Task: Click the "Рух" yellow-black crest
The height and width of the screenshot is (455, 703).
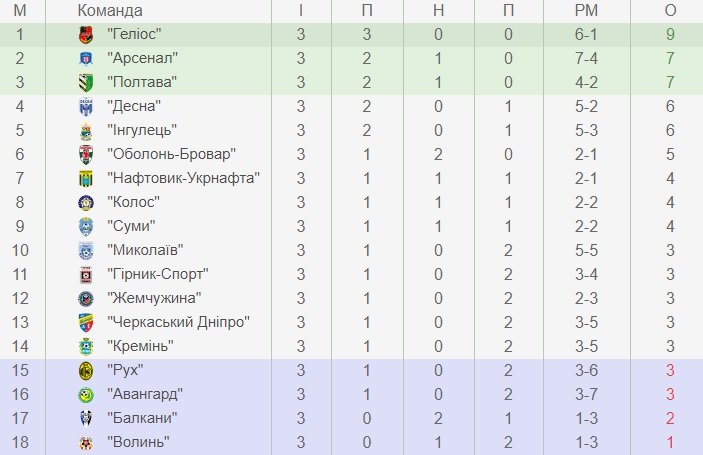Action: pyautogui.click(x=85, y=370)
